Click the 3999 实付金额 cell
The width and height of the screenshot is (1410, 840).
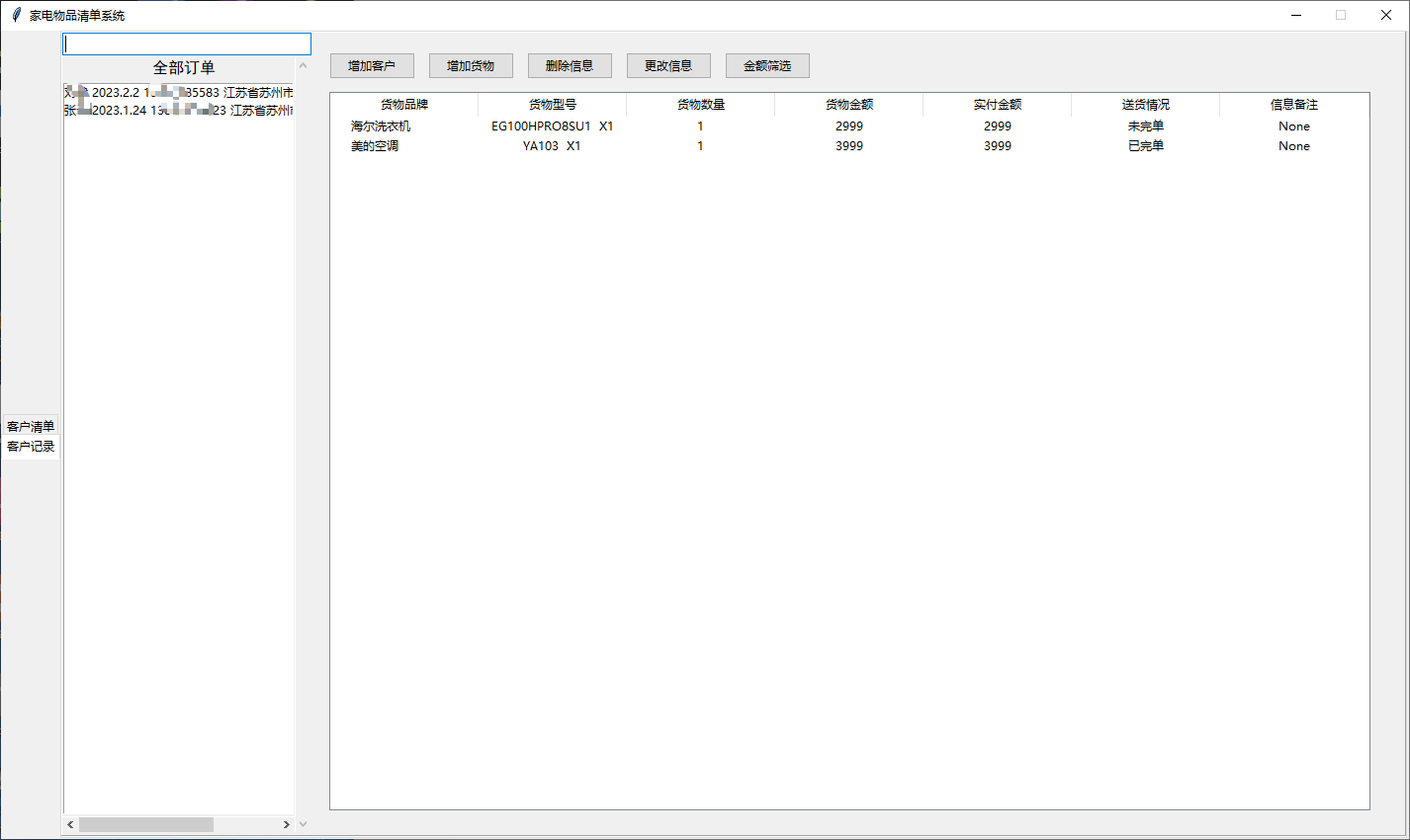pos(998,146)
